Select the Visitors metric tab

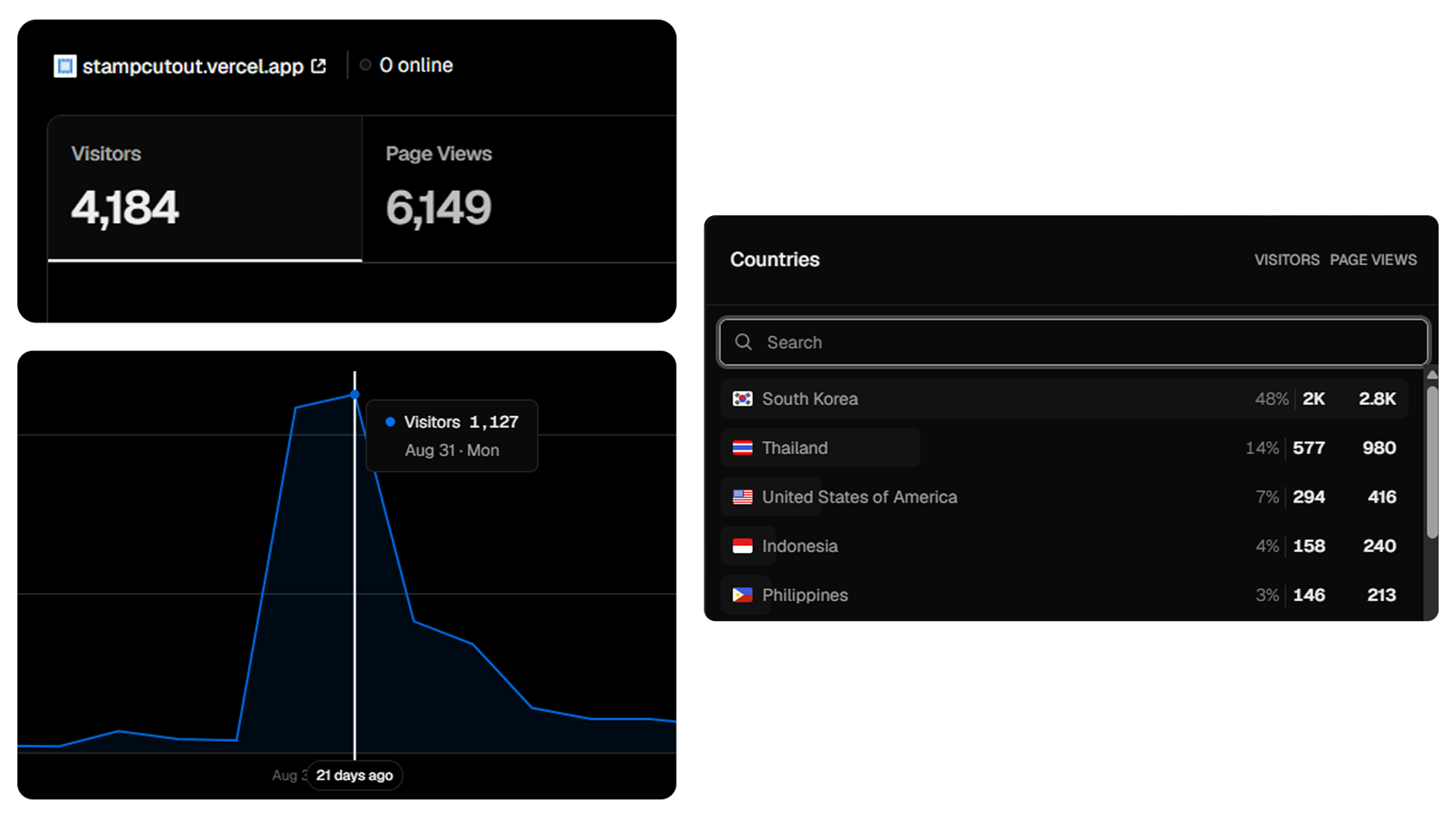click(205, 188)
